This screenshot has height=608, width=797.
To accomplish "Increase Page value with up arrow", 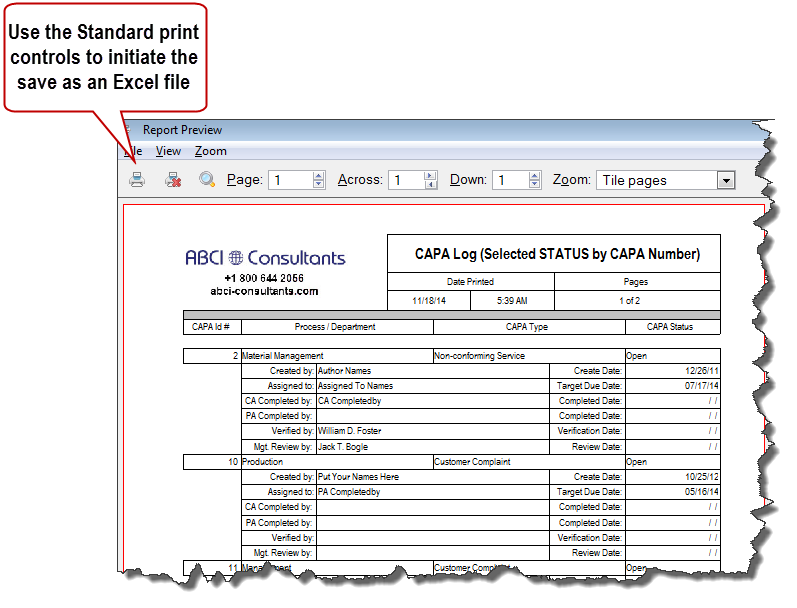I will (x=319, y=176).
